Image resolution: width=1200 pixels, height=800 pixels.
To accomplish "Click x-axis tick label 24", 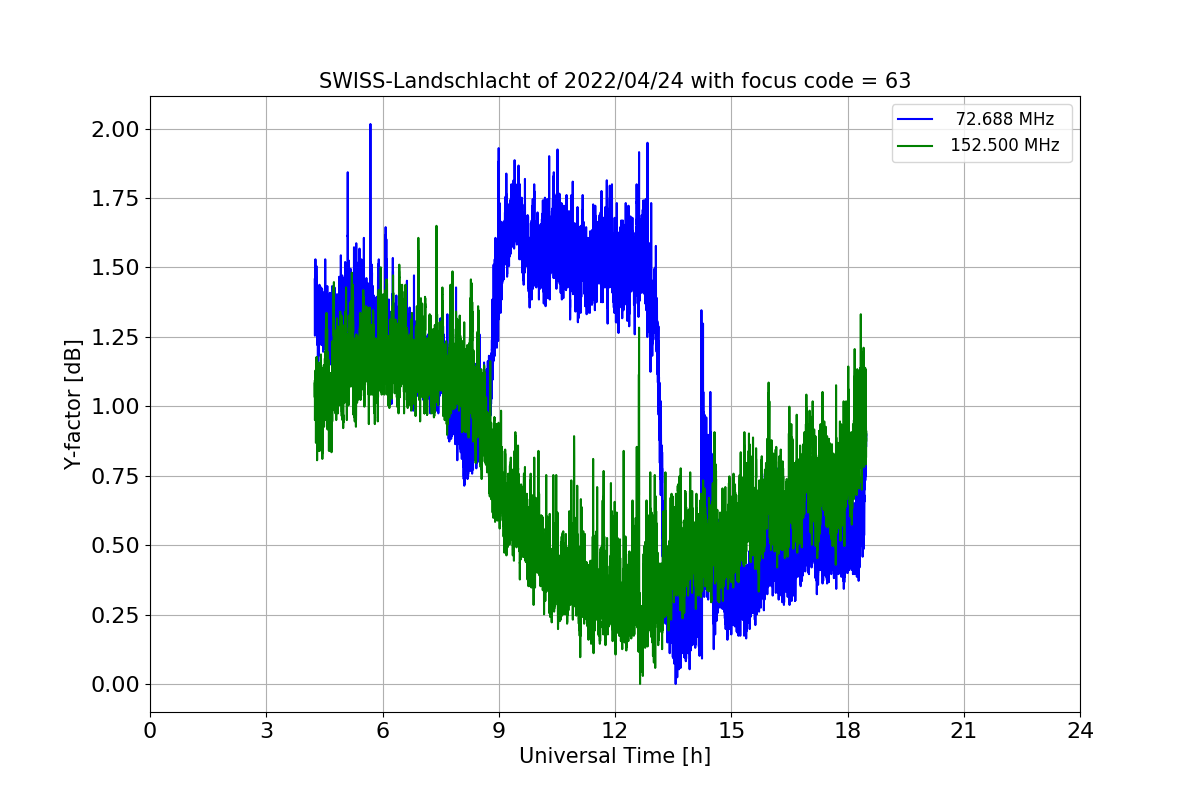I will click(1080, 731).
